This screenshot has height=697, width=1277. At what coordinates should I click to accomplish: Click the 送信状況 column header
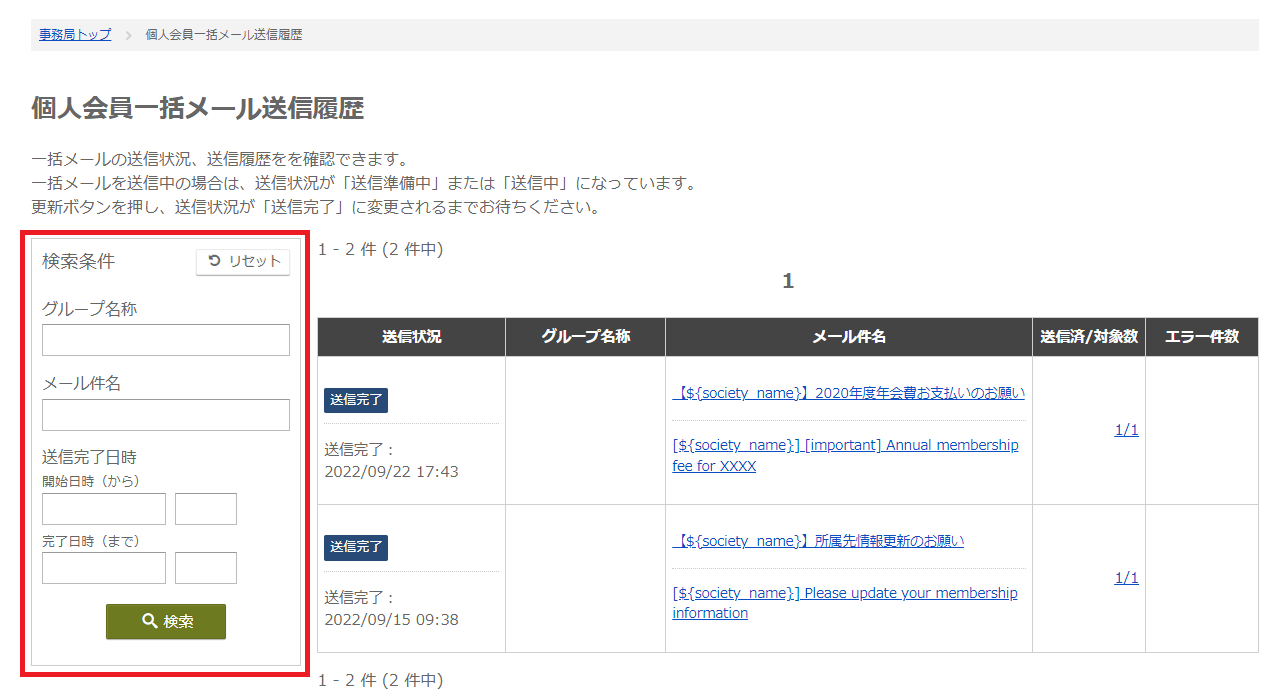click(411, 337)
